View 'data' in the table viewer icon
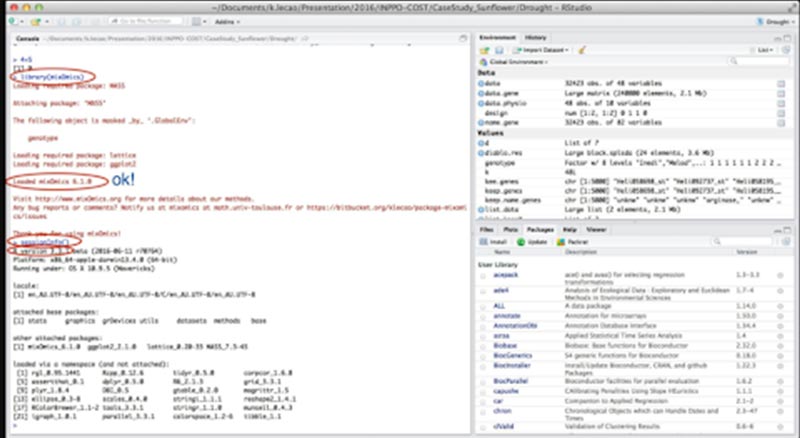Viewport: 800px width, 438px height. click(x=781, y=84)
